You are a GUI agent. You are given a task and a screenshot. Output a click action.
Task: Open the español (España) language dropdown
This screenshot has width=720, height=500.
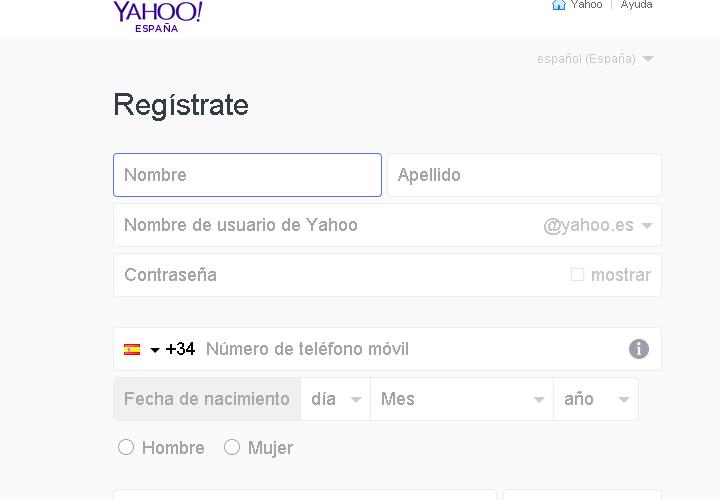click(595, 59)
